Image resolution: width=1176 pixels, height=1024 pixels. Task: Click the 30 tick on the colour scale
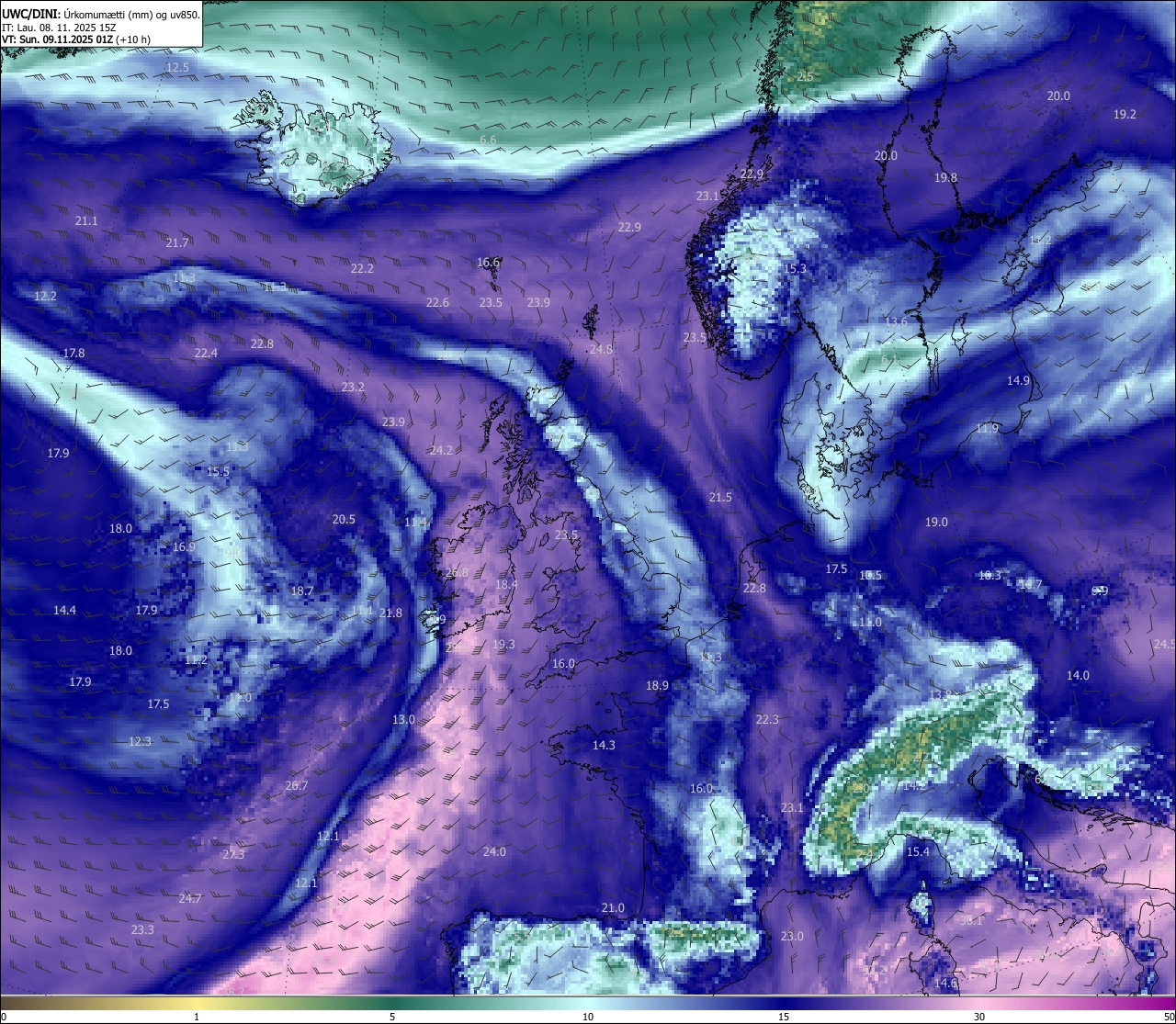click(x=979, y=1016)
